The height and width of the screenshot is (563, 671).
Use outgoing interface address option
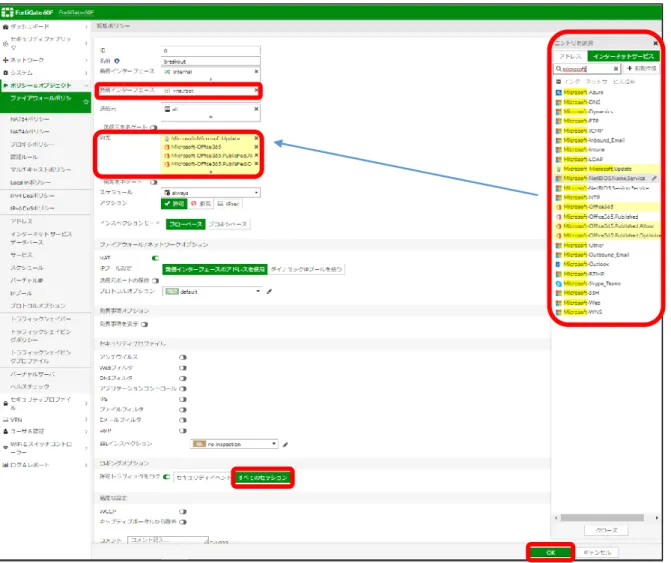(x=215, y=269)
